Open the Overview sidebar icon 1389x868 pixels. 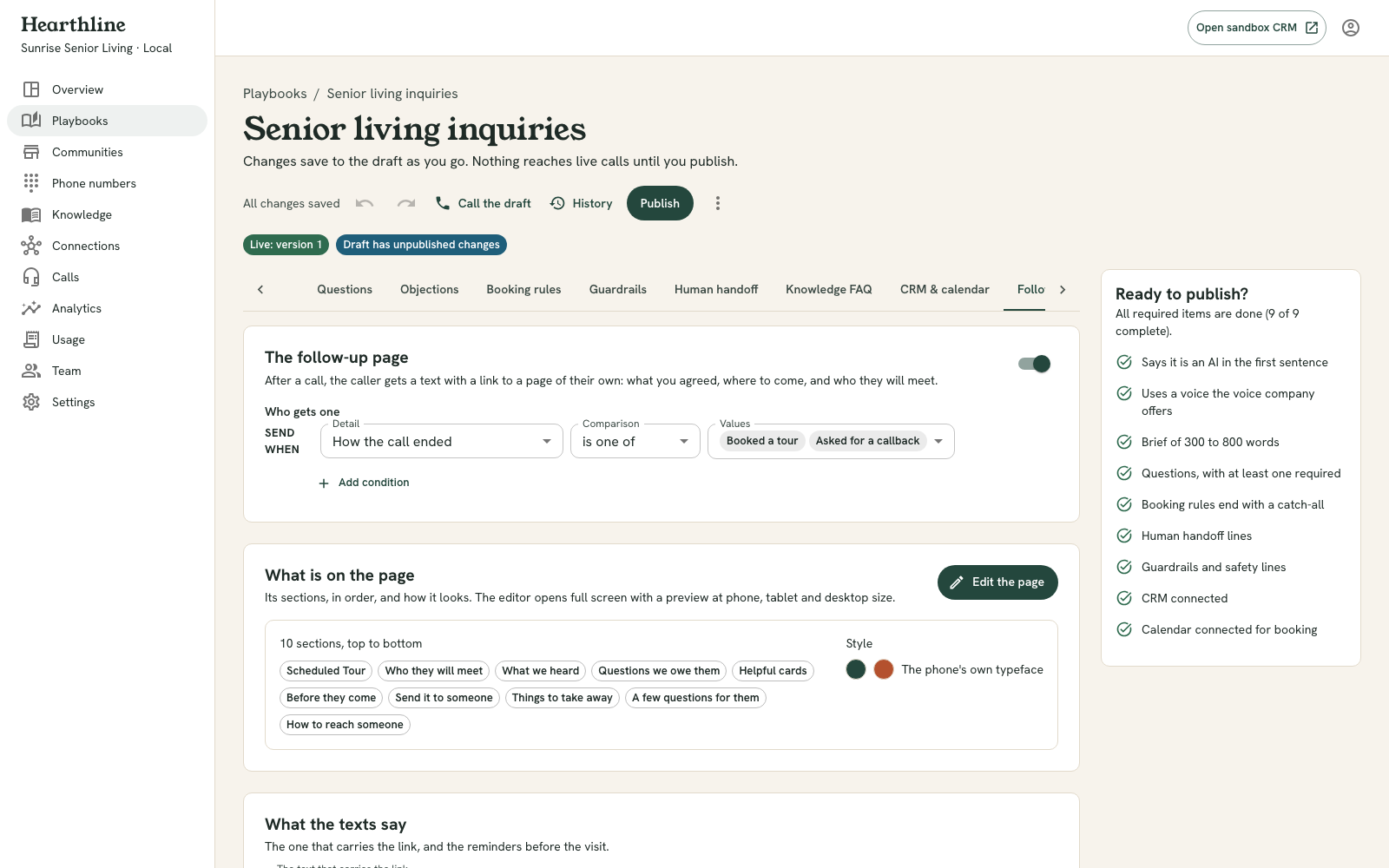coord(31,89)
